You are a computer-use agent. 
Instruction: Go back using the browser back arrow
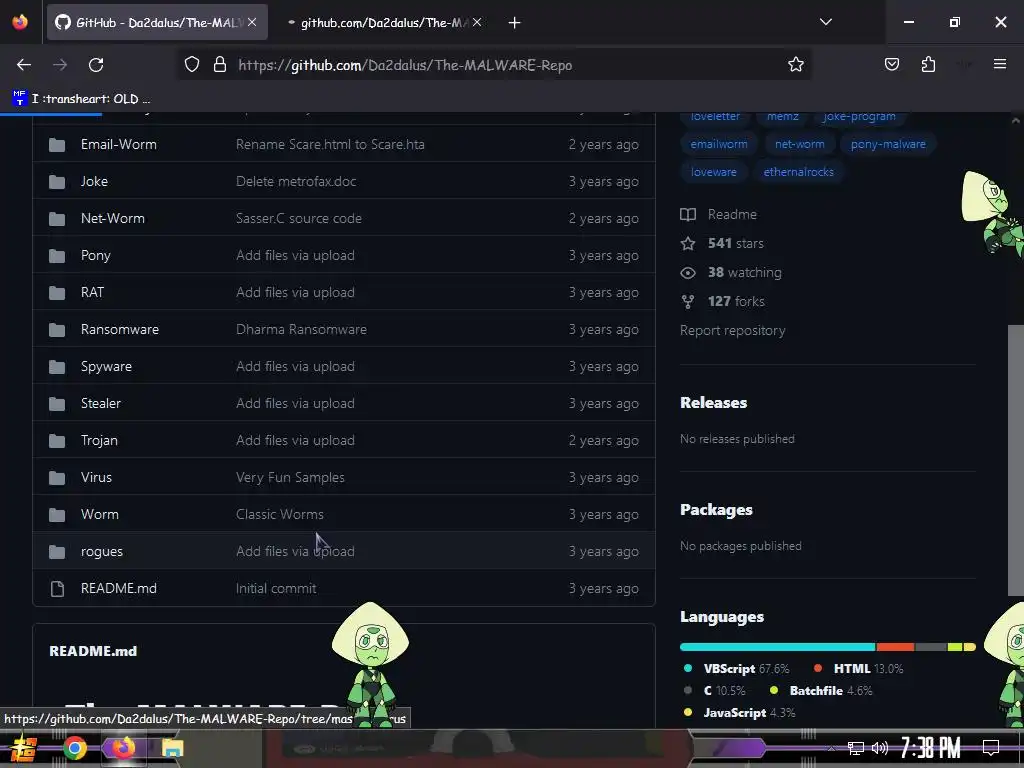(x=24, y=65)
